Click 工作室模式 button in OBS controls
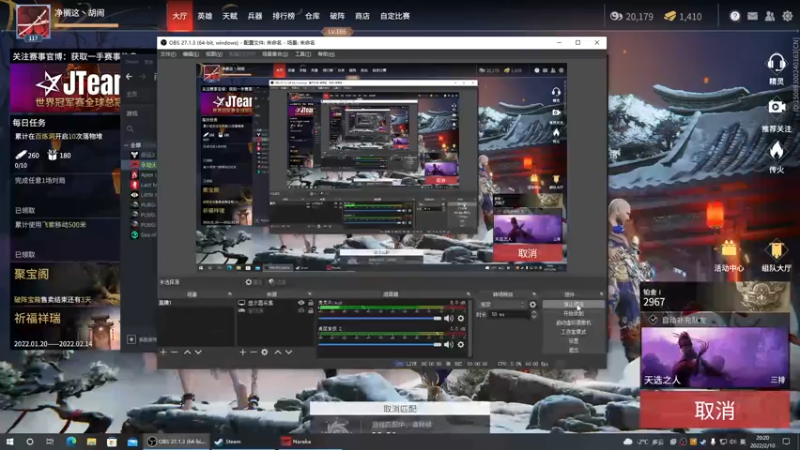The width and height of the screenshot is (800, 450). click(573, 332)
